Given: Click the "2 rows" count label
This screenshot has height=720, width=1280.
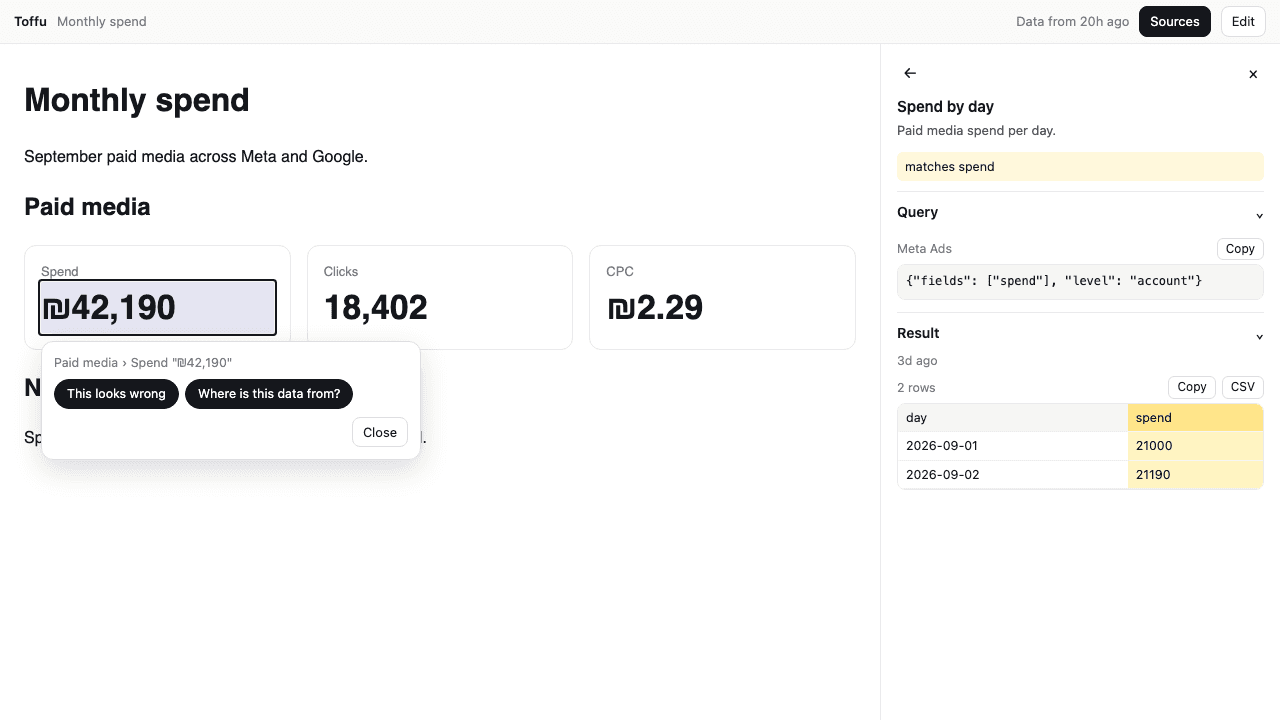Looking at the screenshot, I should pyautogui.click(x=916, y=388).
